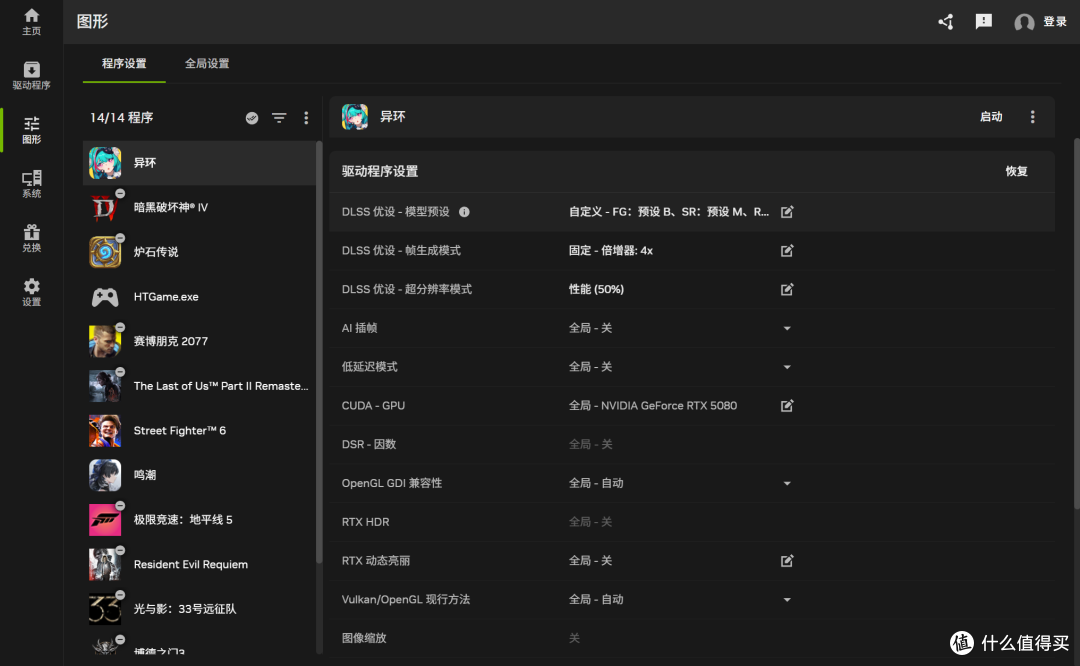Click the 14/14 程序 count label
Viewport: 1080px width, 666px height.
coord(121,118)
